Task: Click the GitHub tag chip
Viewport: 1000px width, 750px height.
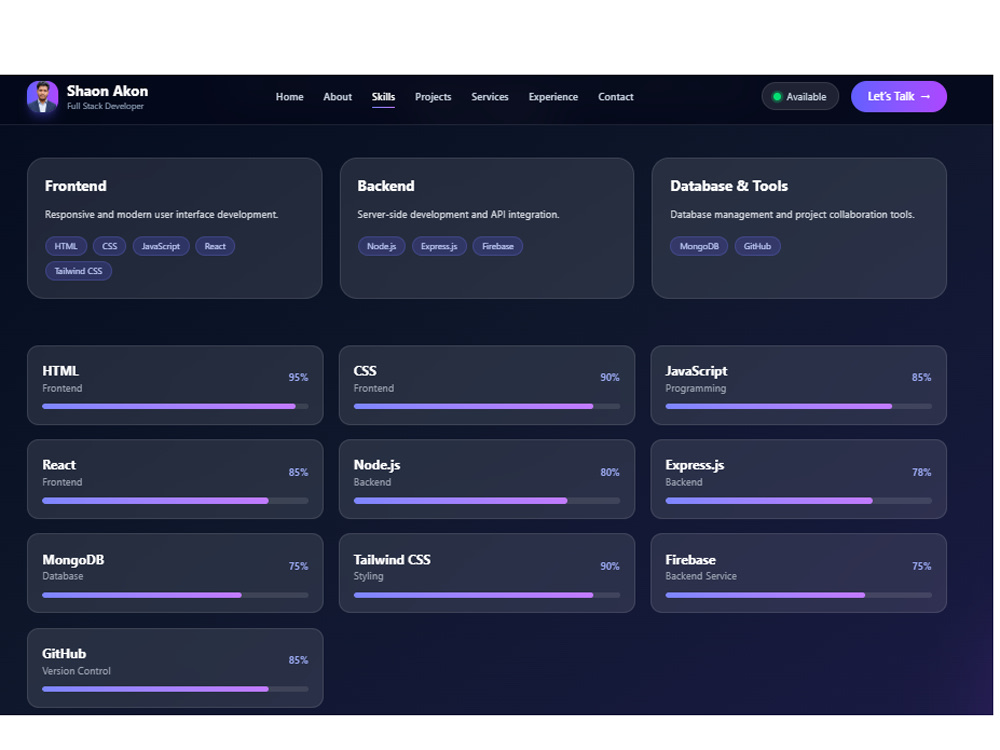Action: click(757, 246)
